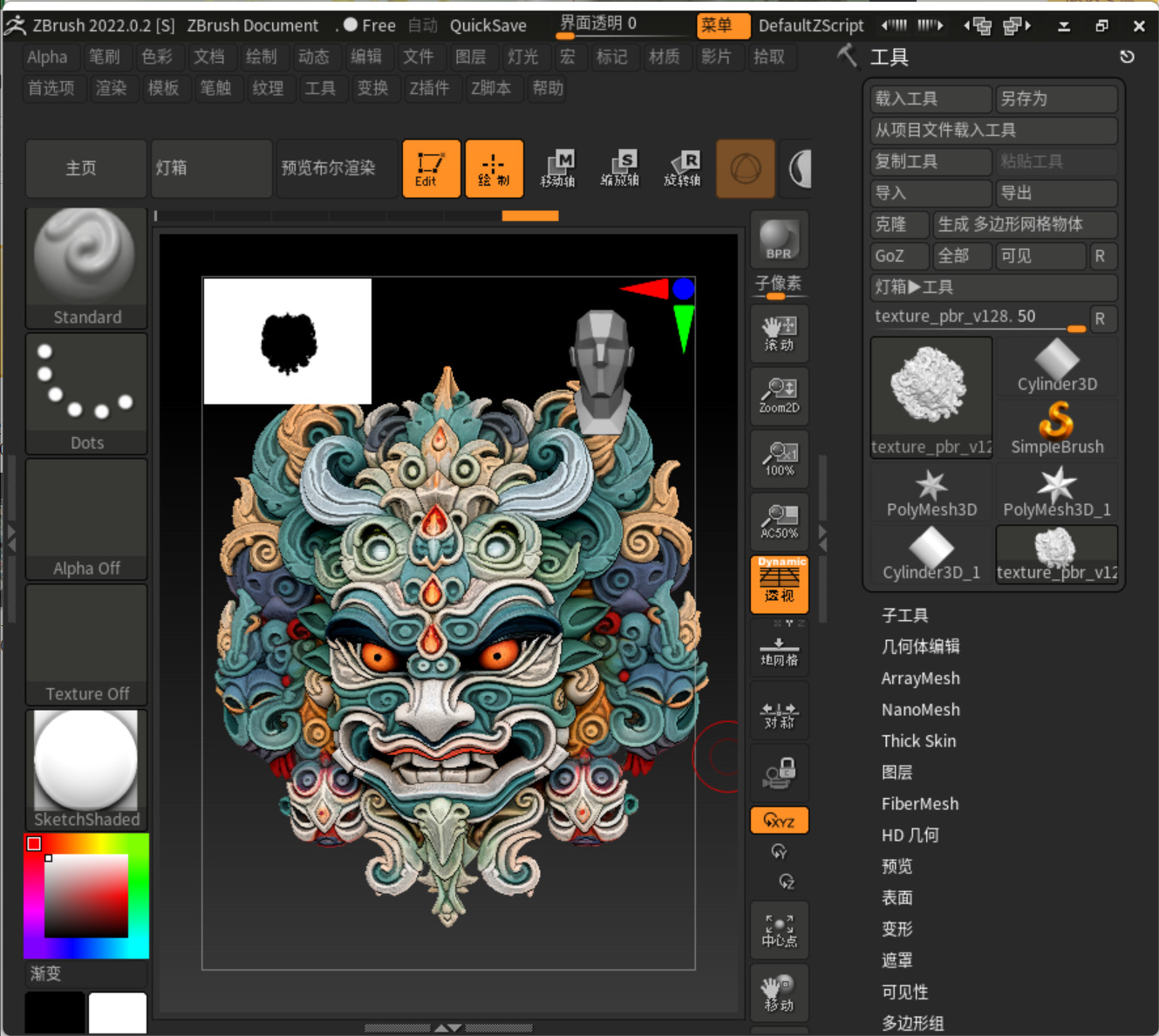Activate the Edit mode button

431,168
